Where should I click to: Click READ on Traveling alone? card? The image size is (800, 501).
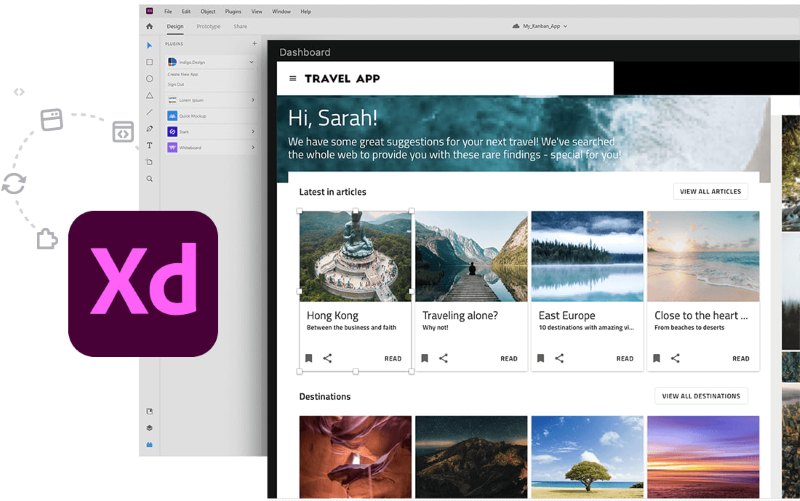pyautogui.click(x=509, y=359)
